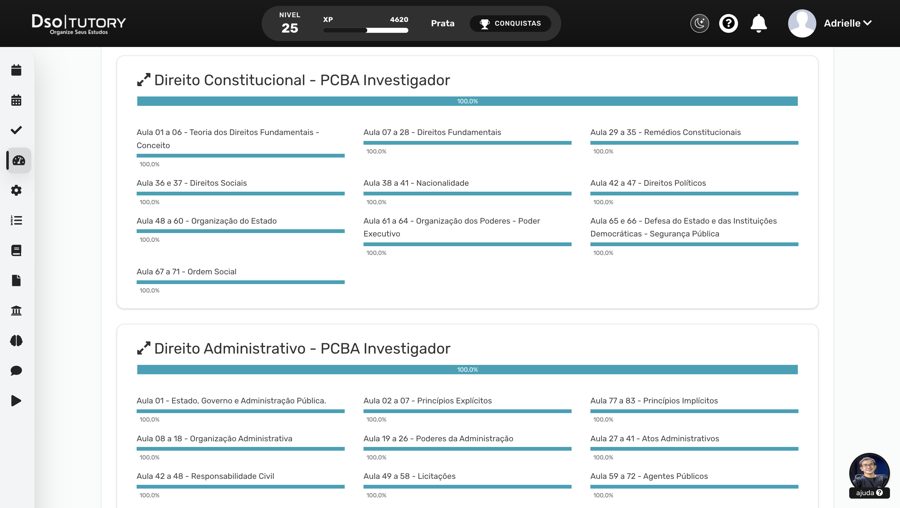This screenshot has width=900, height=508.
Task: Select 'Aula 19 a 26 - Poderes da Administração'
Action: point(439,439)
